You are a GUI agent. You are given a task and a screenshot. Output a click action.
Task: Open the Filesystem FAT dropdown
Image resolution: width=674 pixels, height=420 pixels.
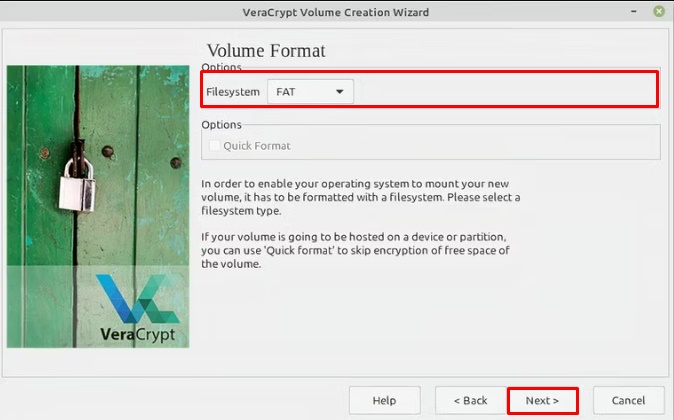310,92
